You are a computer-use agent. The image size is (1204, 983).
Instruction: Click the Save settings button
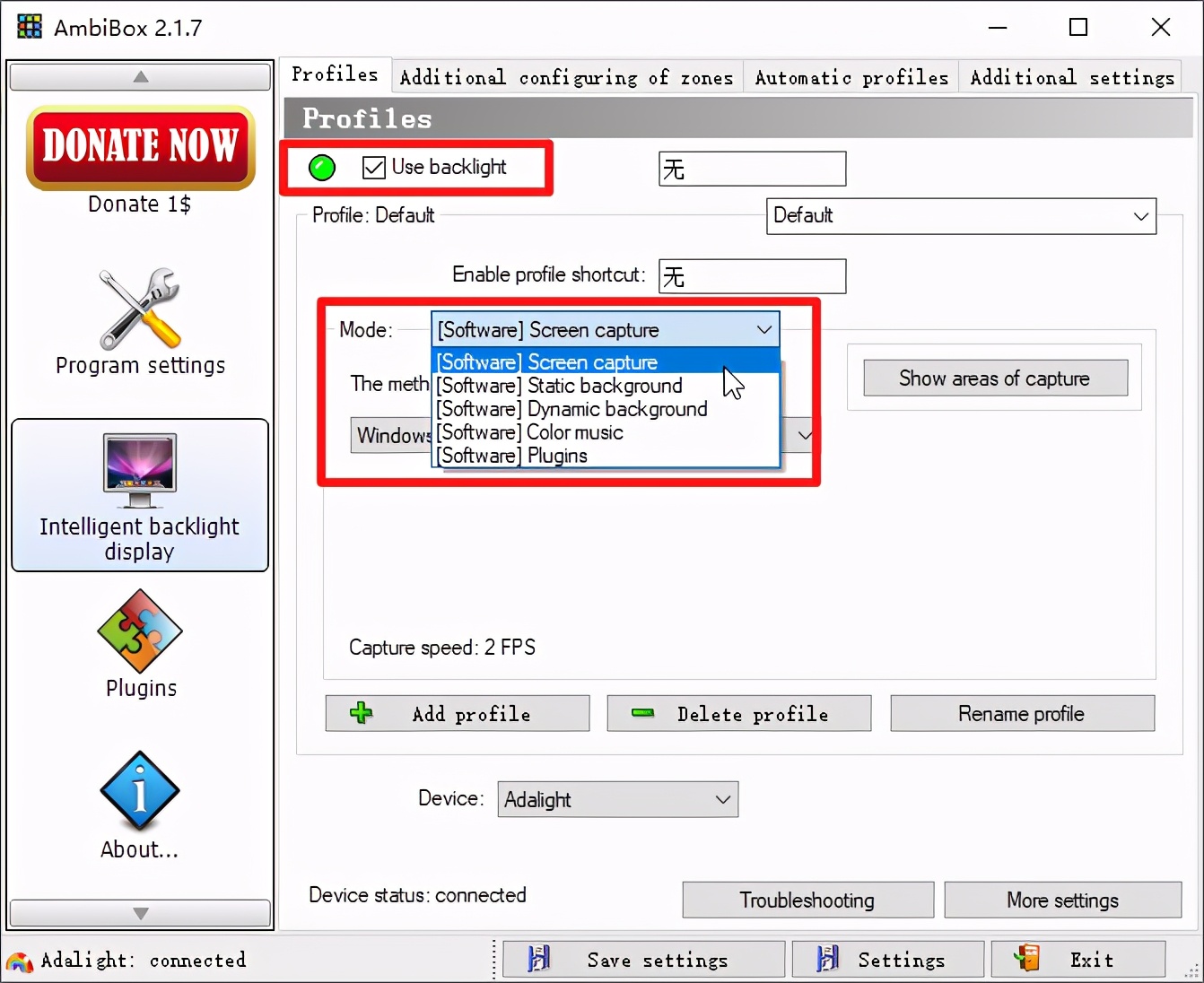coord(644,959)
